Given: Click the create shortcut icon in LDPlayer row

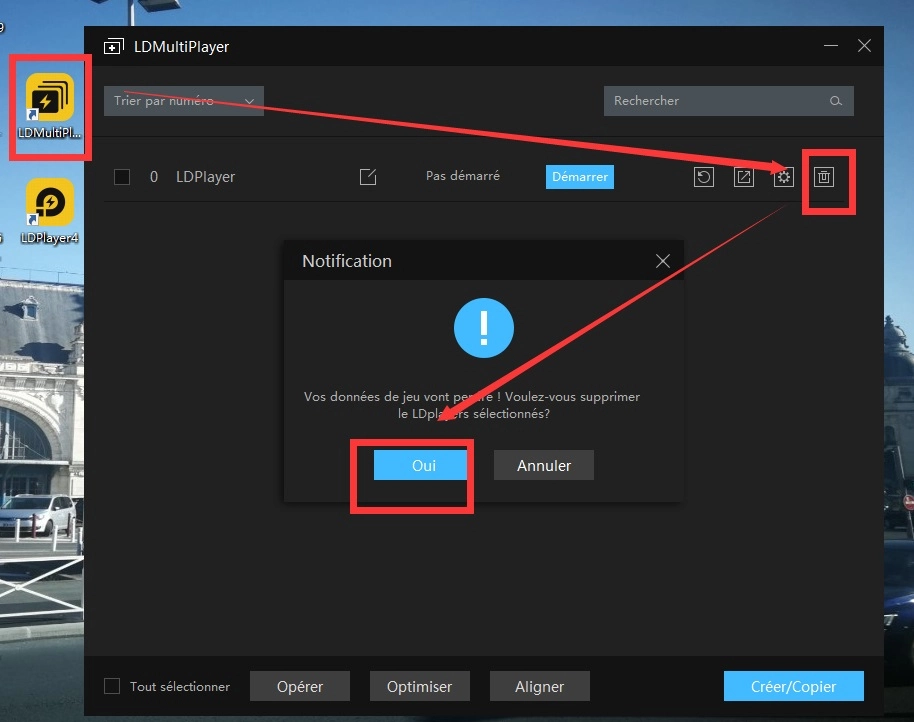Looking at the screenshot, I should 743,177.
